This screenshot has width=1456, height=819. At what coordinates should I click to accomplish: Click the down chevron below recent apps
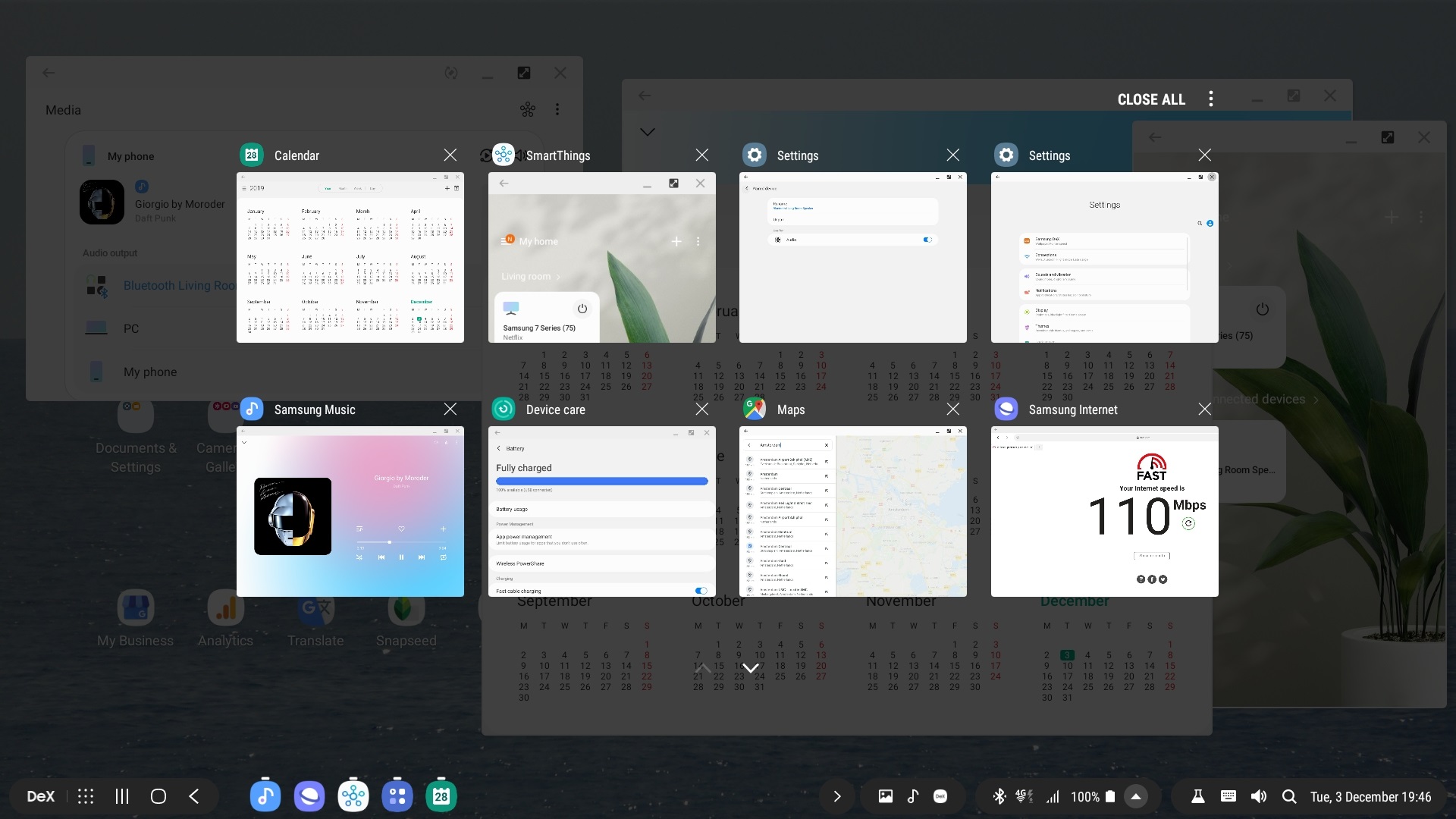click(750, 668)
